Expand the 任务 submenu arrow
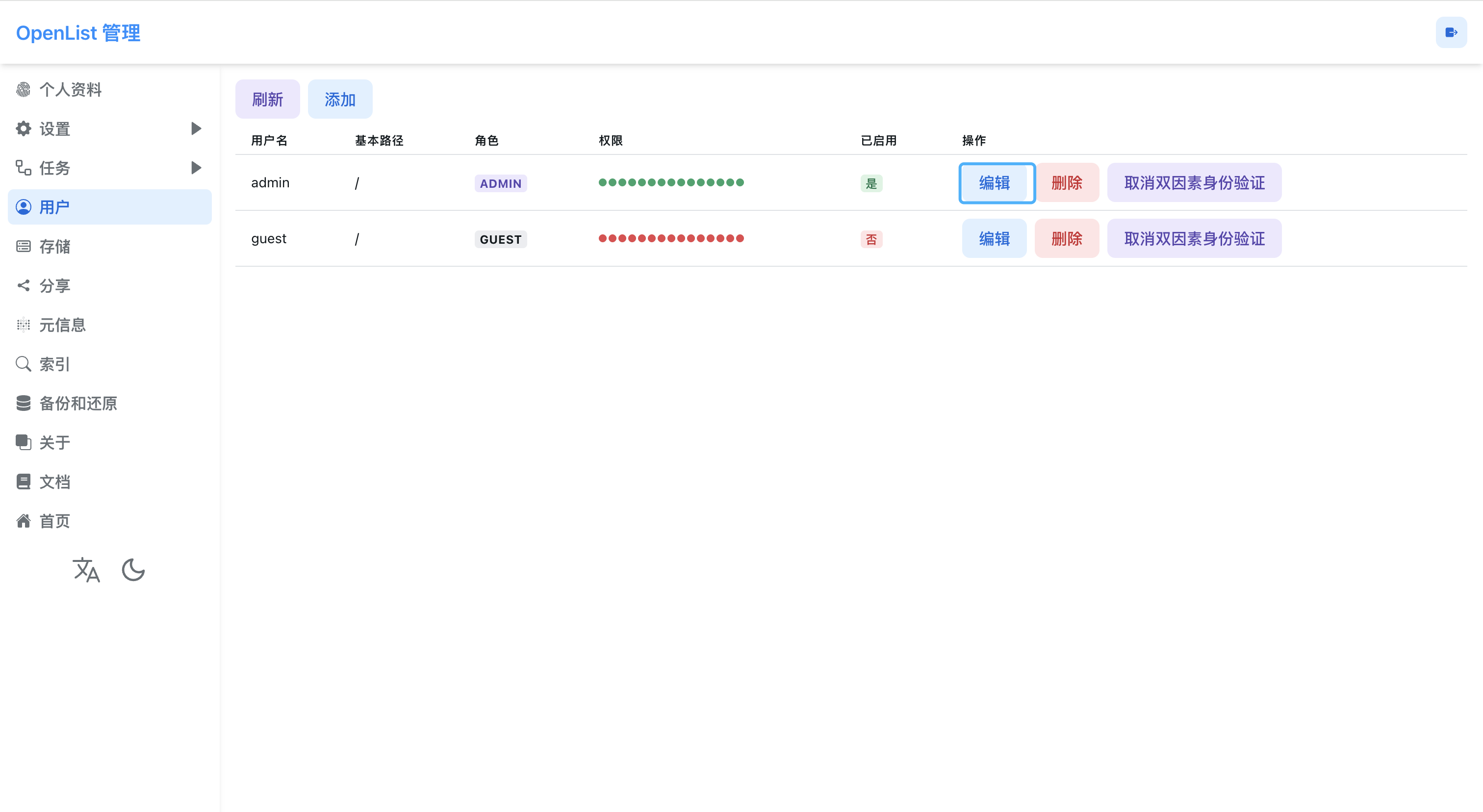This screenshot has height=812, width=1483. pyautogui.click(x=196, y=168)
